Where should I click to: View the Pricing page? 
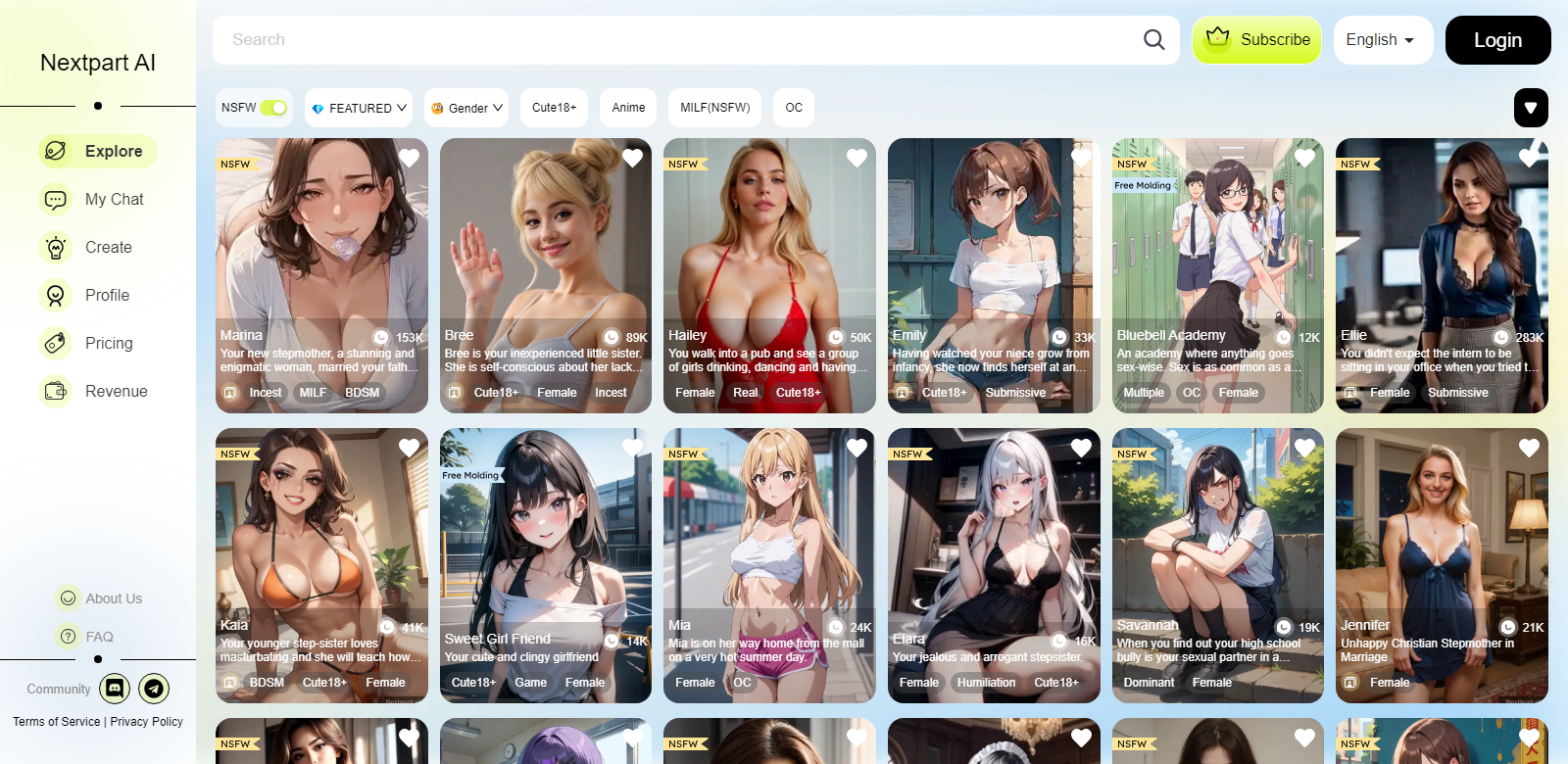[x=98, y=343]
